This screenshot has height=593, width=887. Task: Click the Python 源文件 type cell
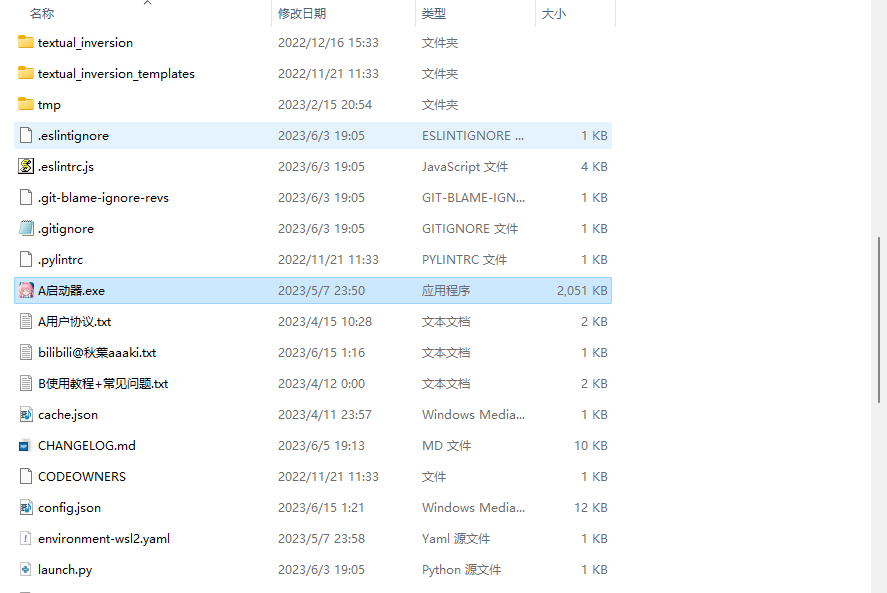pos(462,570)
